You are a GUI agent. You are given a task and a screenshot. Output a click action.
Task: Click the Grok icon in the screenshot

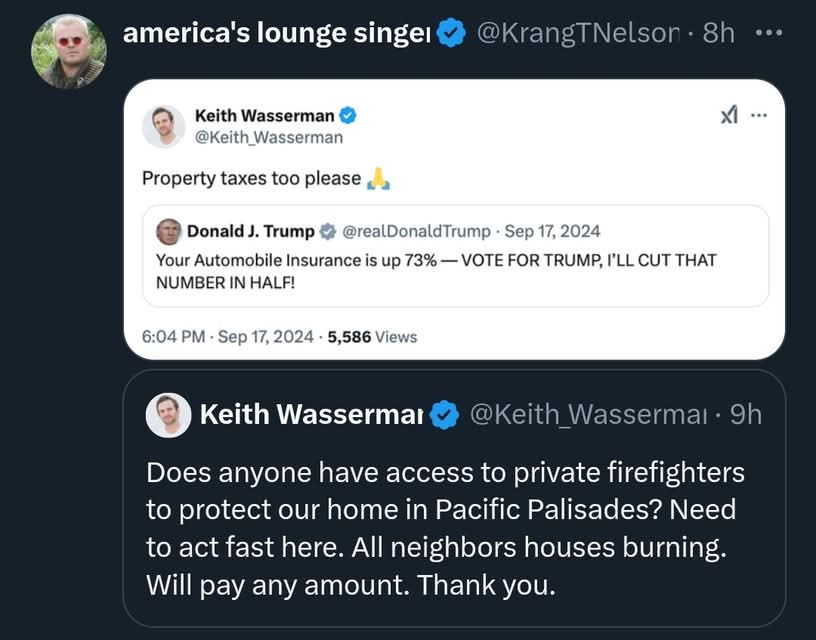(x=729, y=115)
